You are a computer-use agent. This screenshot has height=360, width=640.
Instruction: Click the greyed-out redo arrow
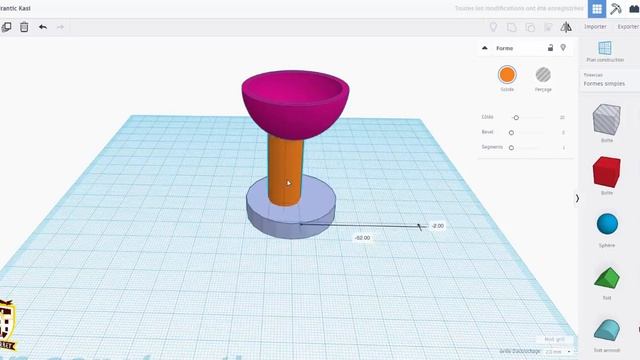coord(60,27)
